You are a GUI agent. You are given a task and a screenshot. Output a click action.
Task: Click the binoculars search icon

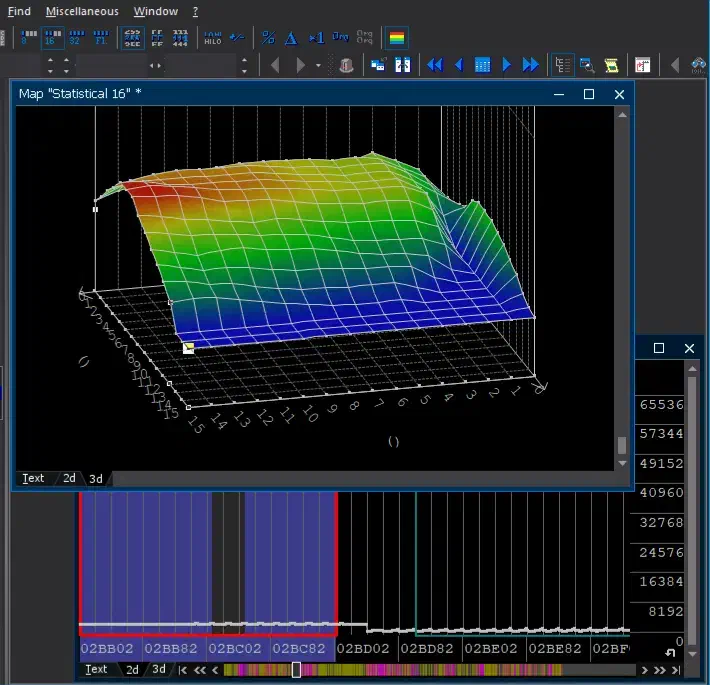pos(698,65)
